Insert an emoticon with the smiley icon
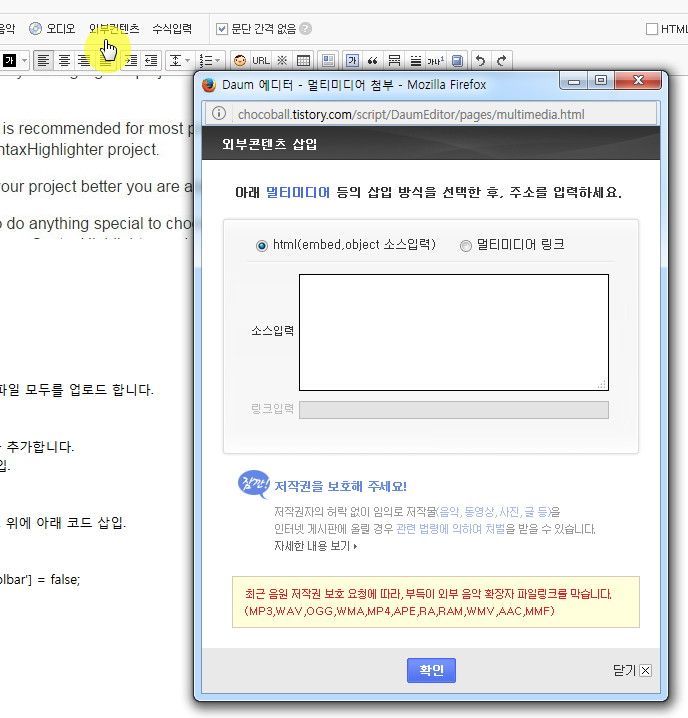This screenshot has width=688, height=718. [x=240, y=60]
